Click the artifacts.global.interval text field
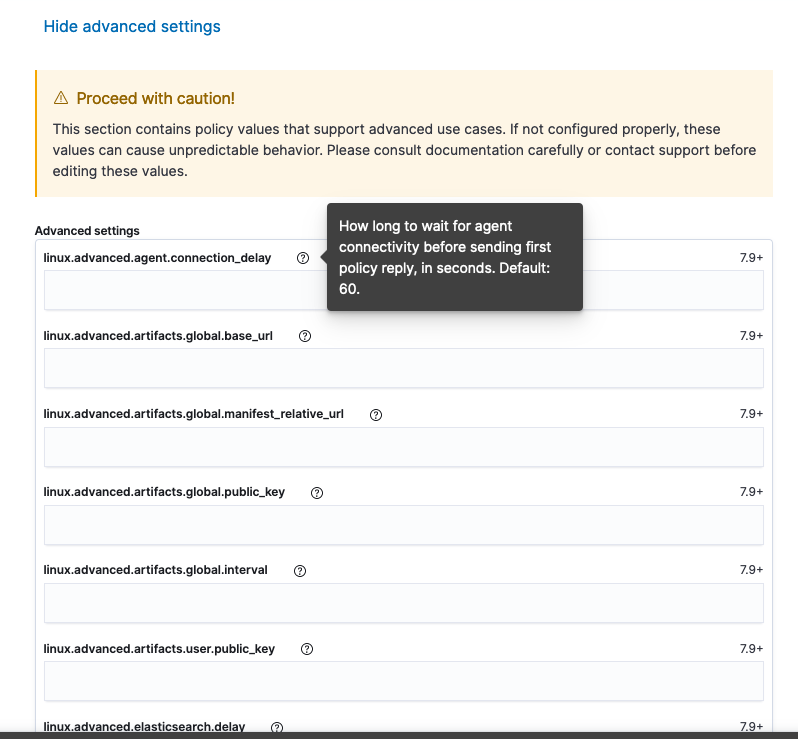 (403, 603)
